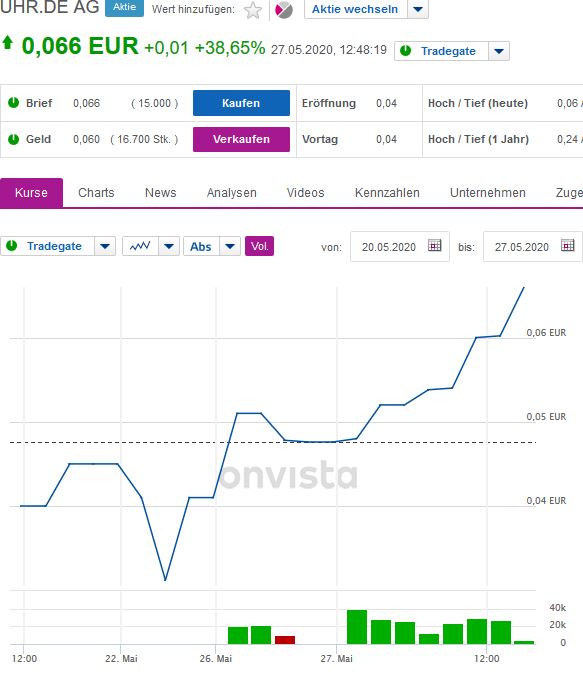583x676 pixels.
Task: Switch to Kennzahlen tab
Action: tap(387, 193)
